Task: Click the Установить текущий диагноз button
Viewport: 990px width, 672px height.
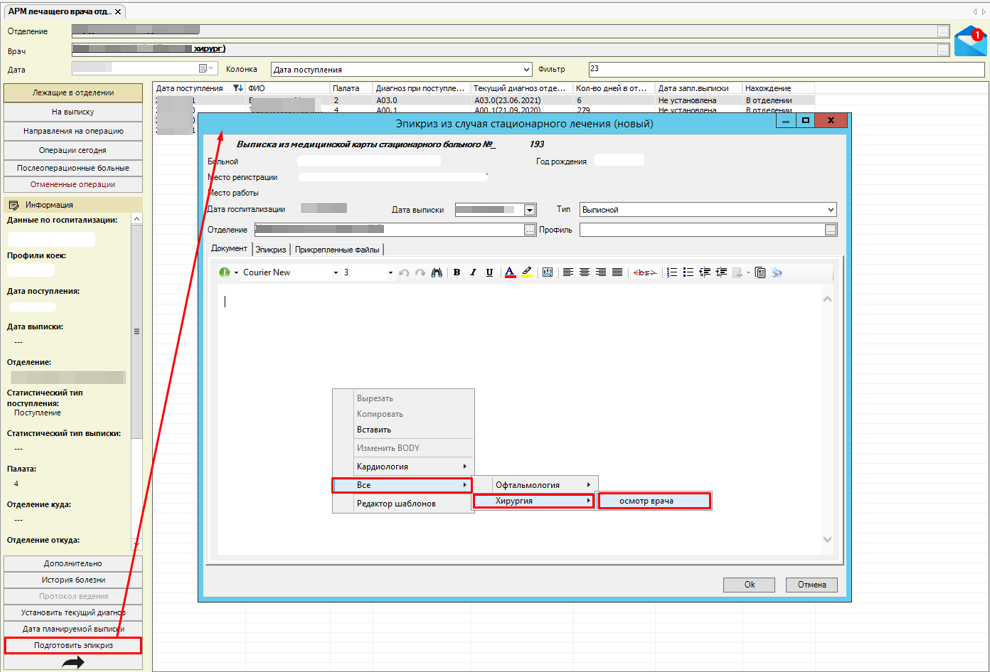Action: [73, 613]
